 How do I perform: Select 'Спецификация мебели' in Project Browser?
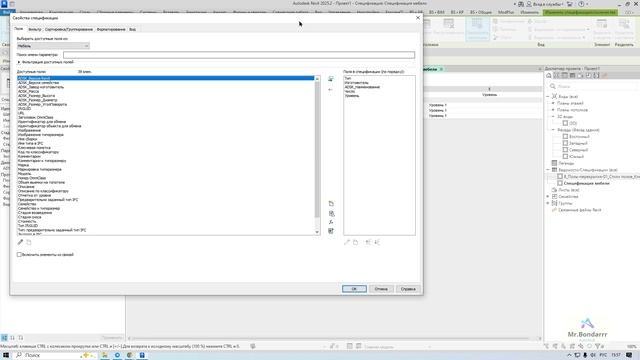(x=587, y=183)
